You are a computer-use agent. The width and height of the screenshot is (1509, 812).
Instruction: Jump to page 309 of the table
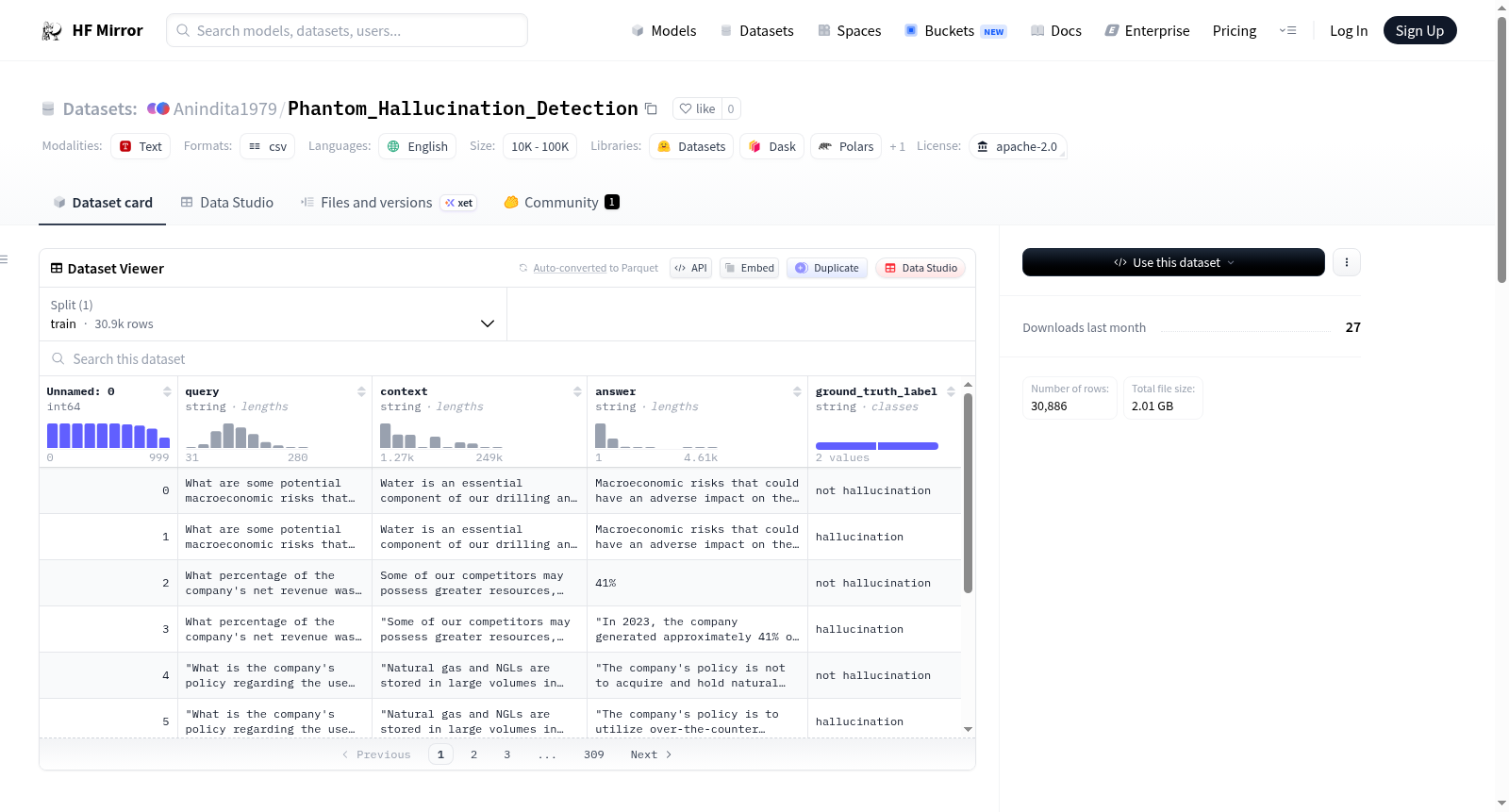pos(594,754)
